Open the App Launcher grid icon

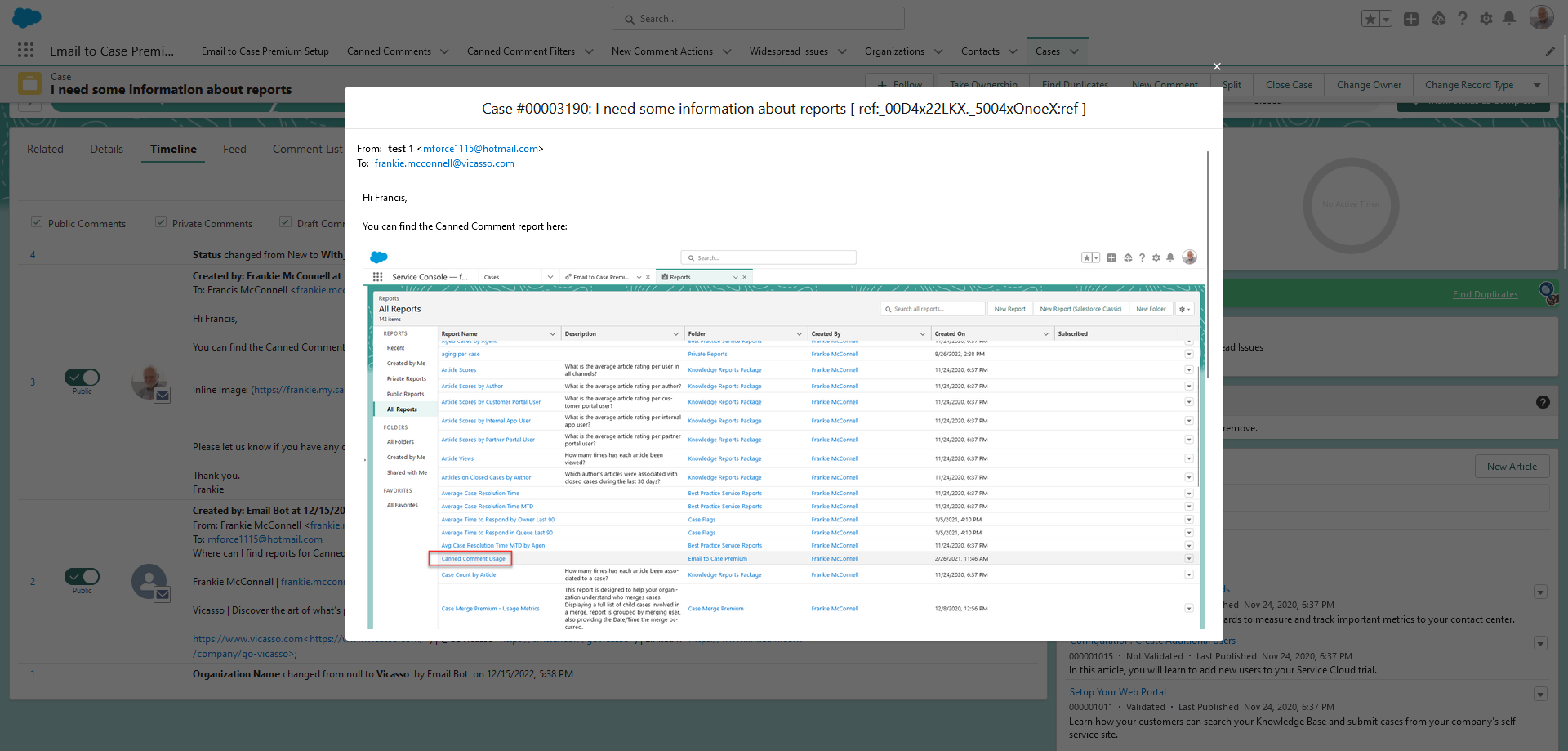(25, 50)
